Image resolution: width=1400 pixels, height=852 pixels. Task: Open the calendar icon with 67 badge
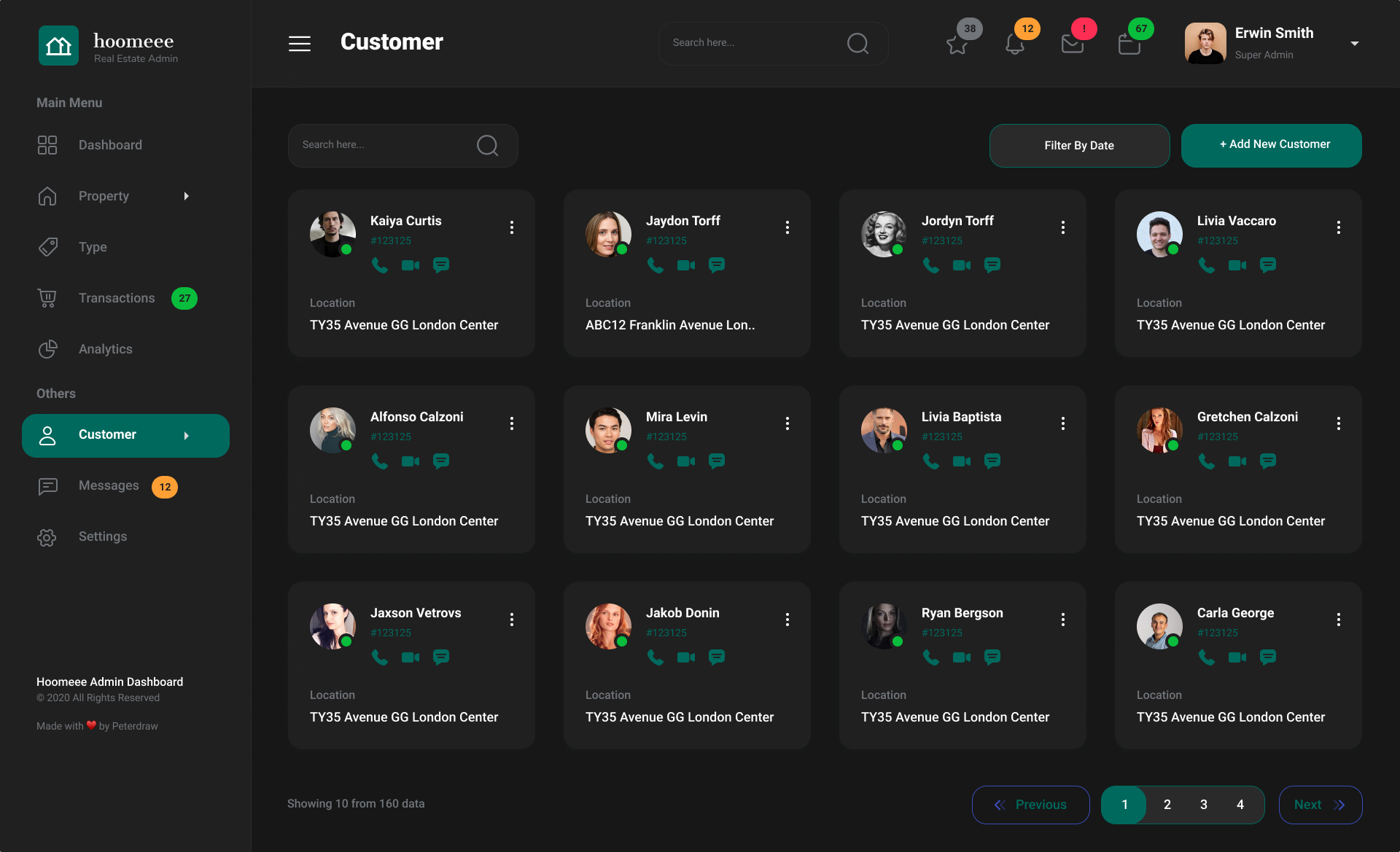1129,44
